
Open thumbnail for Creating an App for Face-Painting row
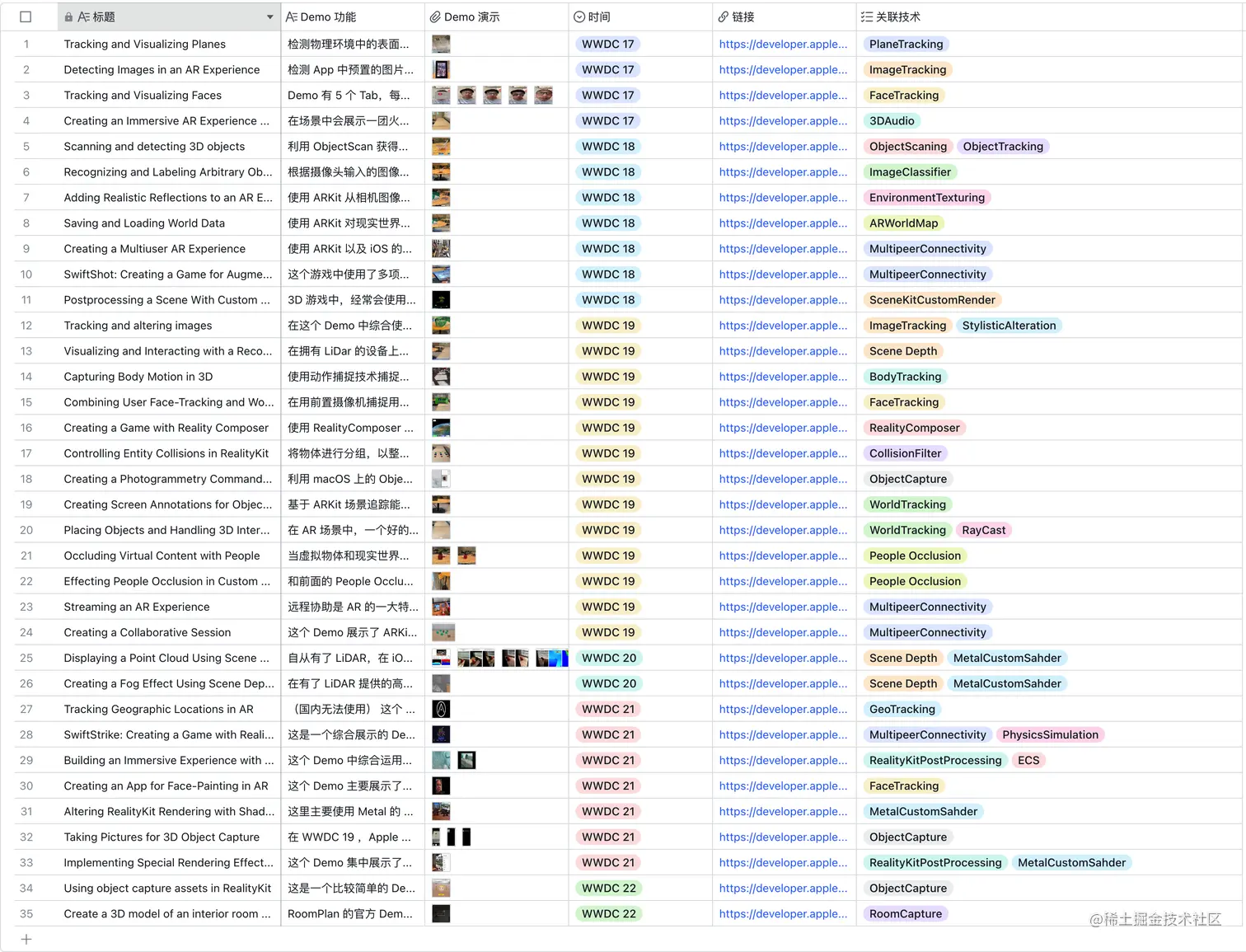(x=441, y=786)
